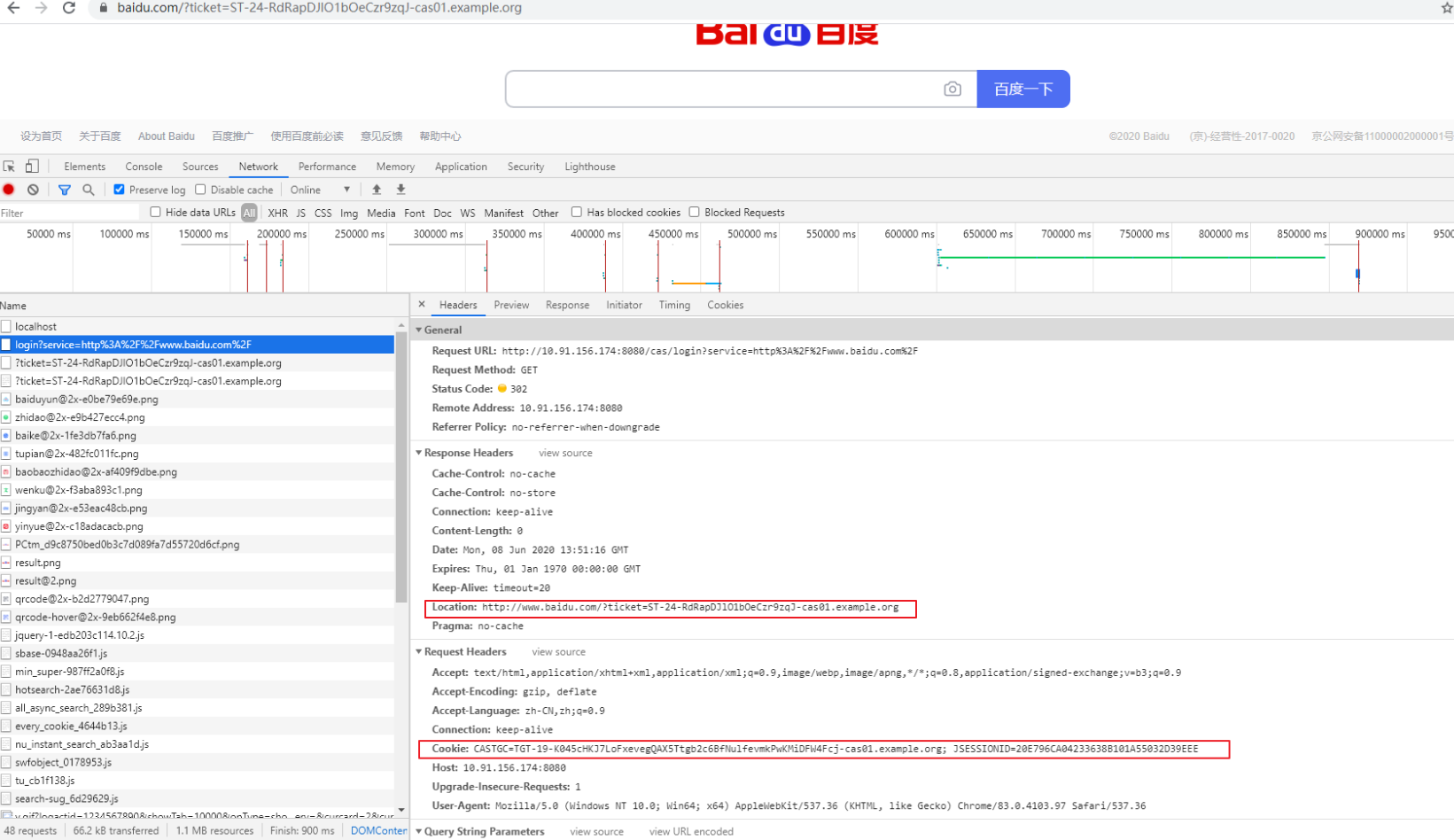Select the baike@2x-1fe3db7fa6.png request
1454x840 pixels.
197,436
